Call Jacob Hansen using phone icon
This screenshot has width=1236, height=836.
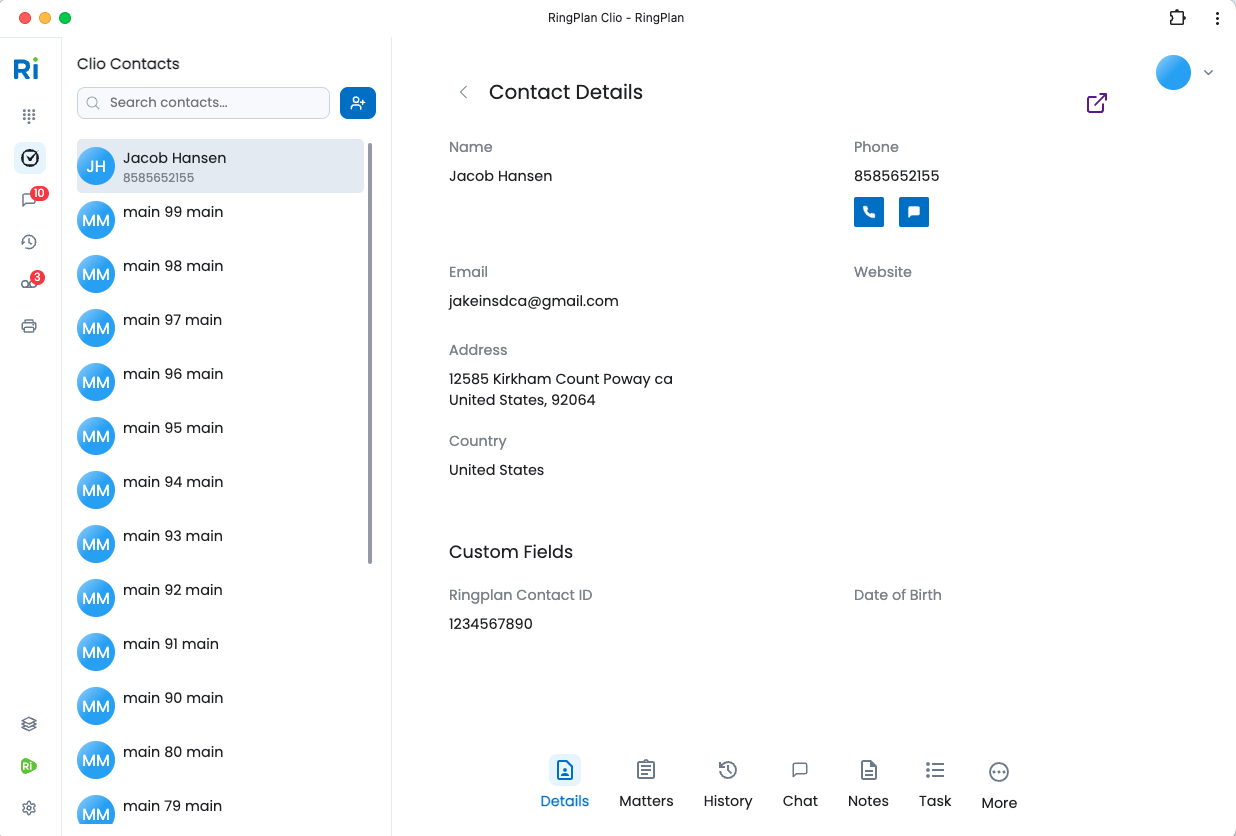coord(869,212)
